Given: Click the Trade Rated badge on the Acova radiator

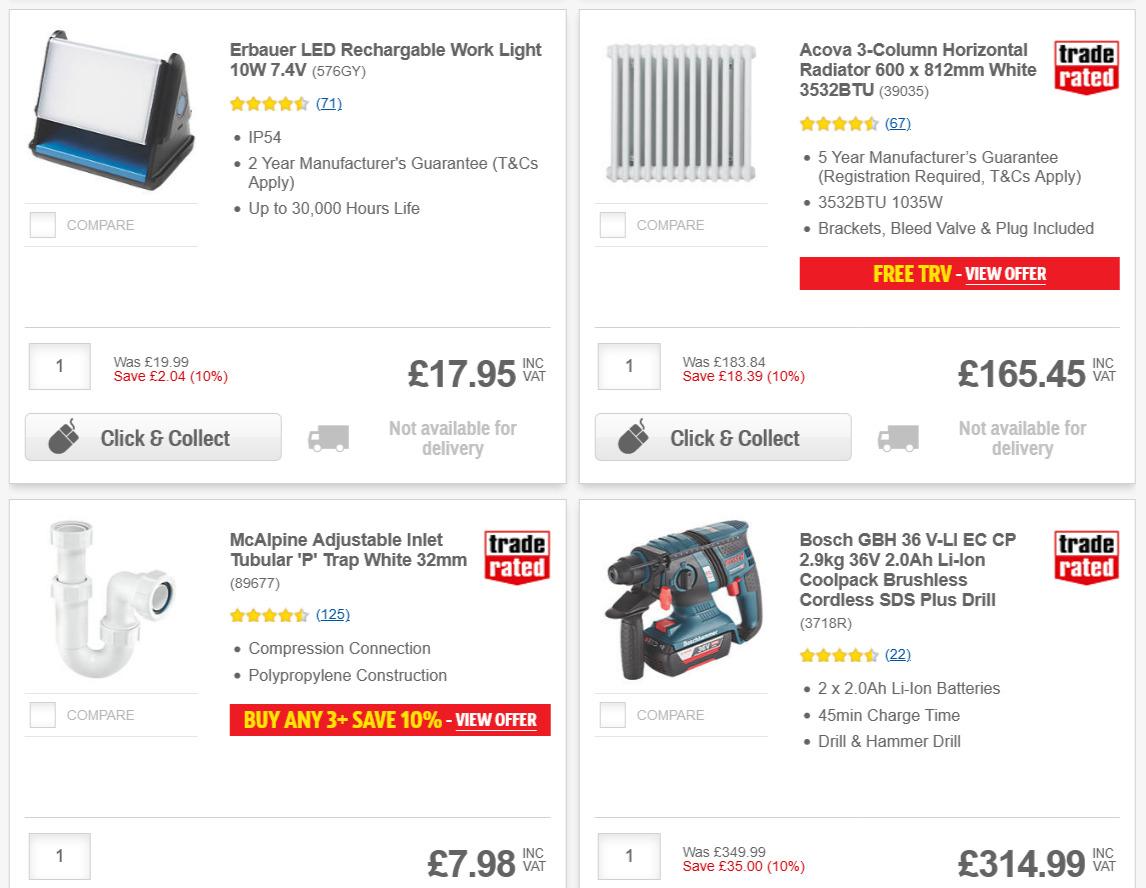Looking at the screenshot, I should [x=1086, y=68].
